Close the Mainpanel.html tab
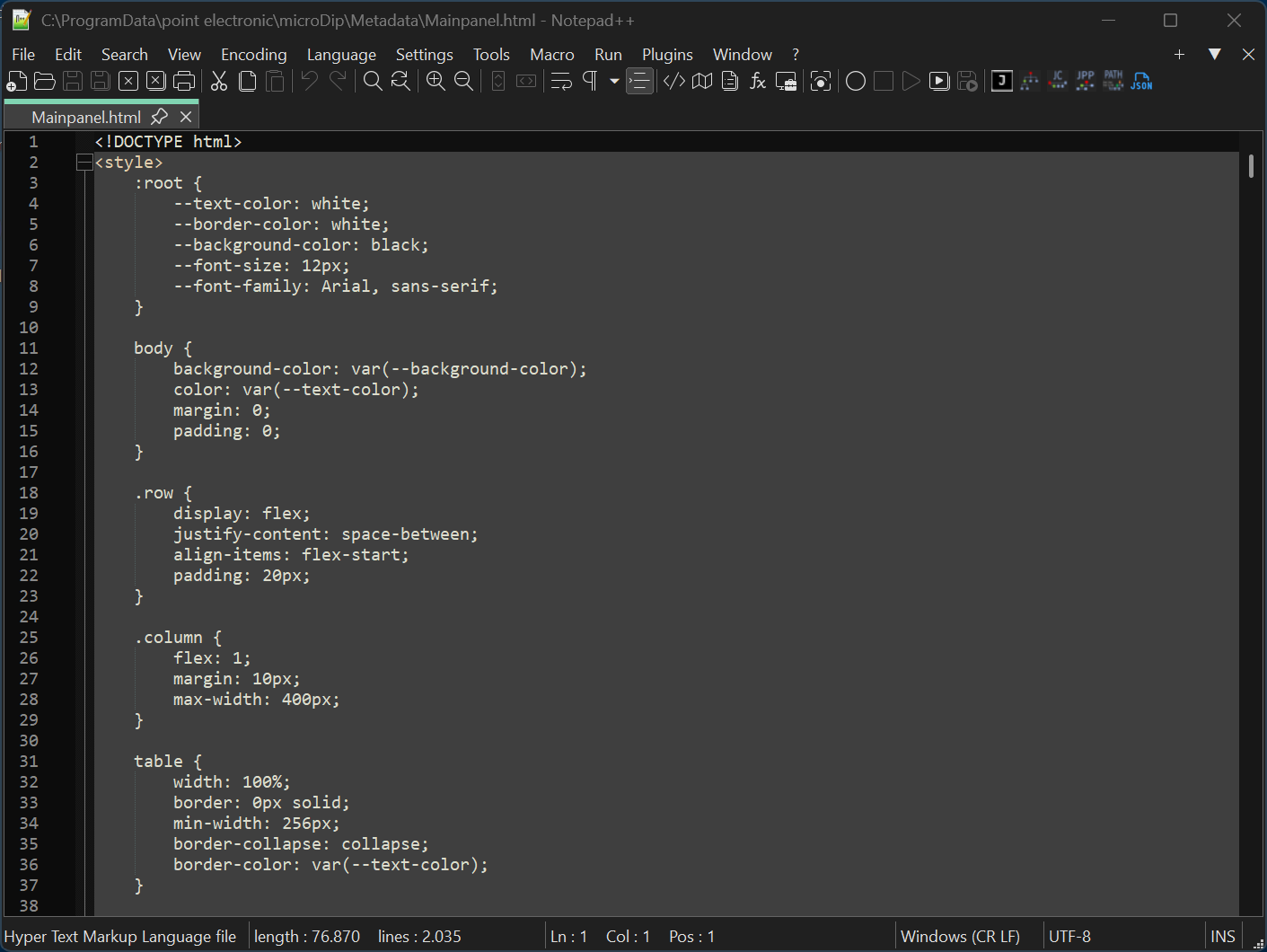 (186, 117)
